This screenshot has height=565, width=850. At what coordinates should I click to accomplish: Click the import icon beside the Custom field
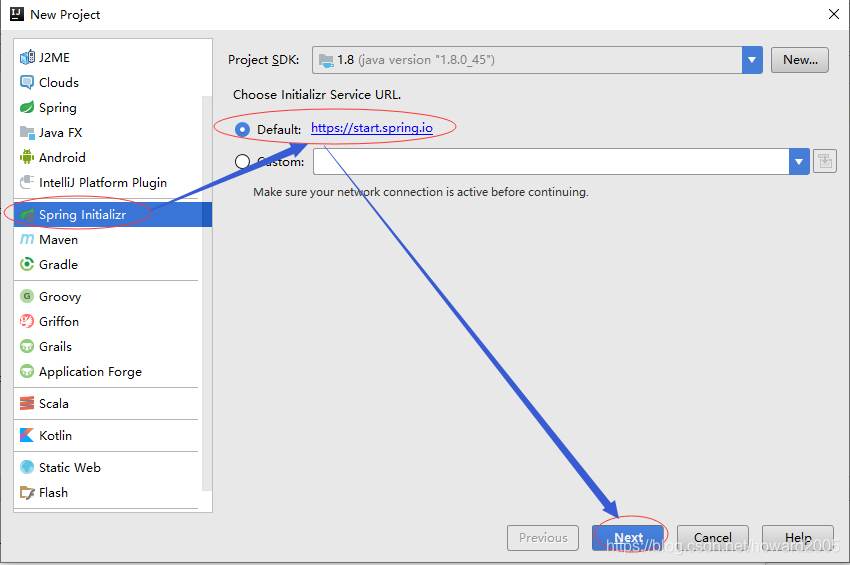pyautogui.click(x=825, y=162)
